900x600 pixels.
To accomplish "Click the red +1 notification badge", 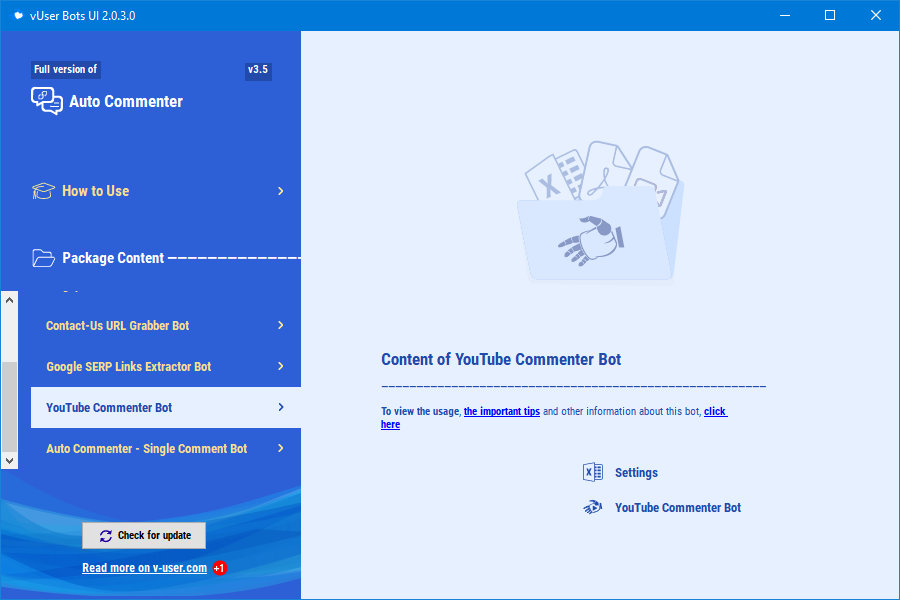I will pyautogui.click(x=219, y=568).
